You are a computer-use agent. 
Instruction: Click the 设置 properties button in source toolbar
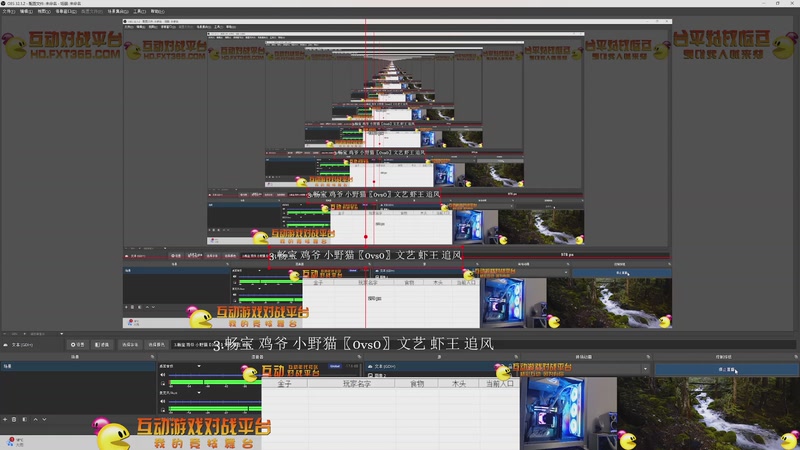78,345
